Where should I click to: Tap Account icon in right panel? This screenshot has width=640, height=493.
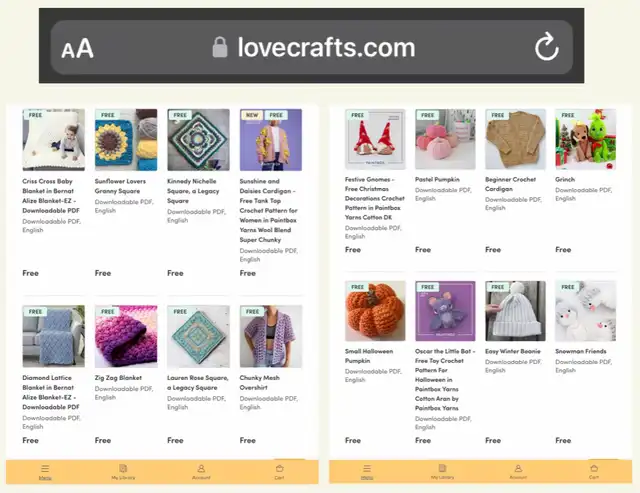517,471
